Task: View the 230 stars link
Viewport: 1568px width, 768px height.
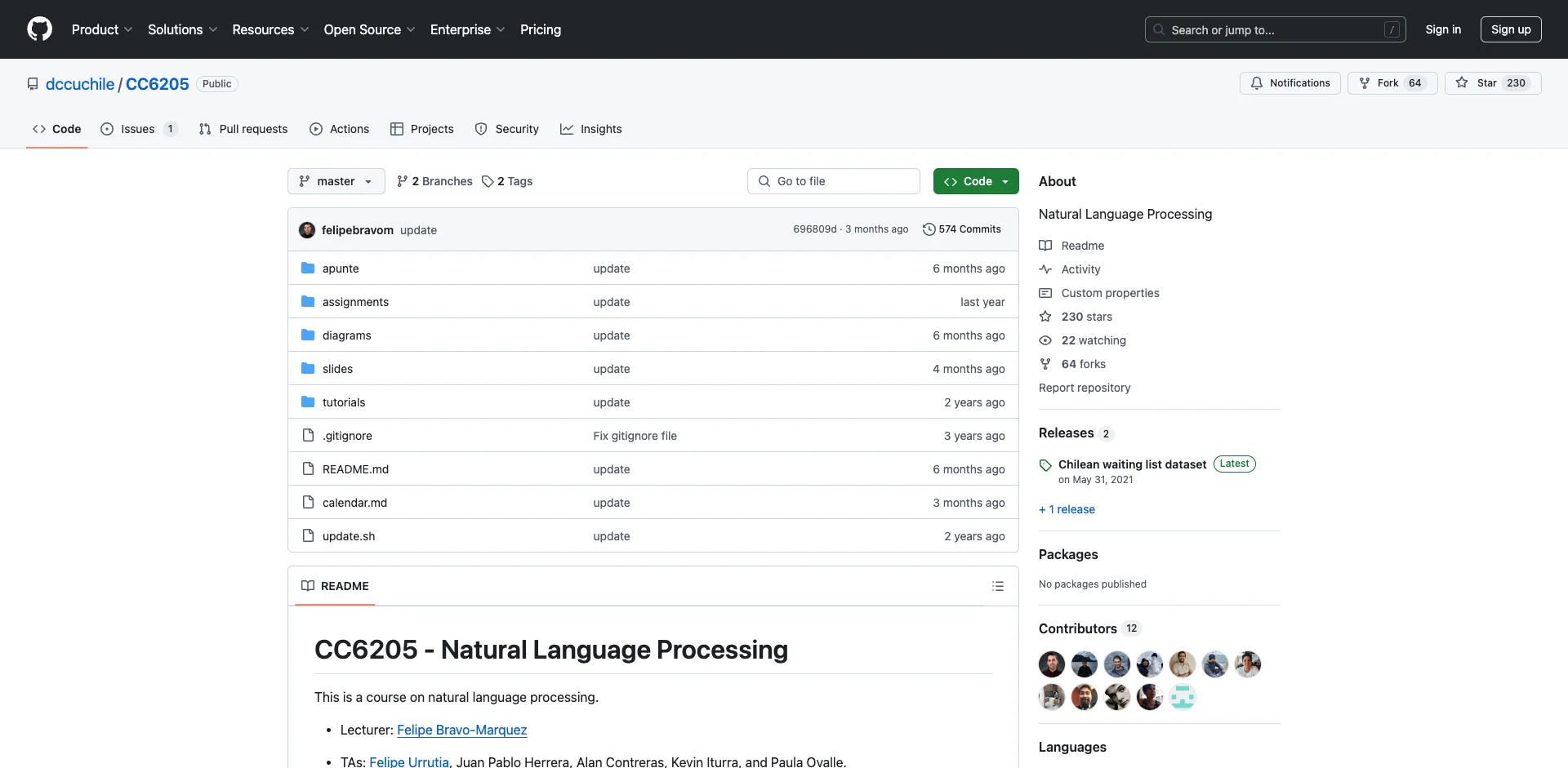Action: coord(1076,317)
